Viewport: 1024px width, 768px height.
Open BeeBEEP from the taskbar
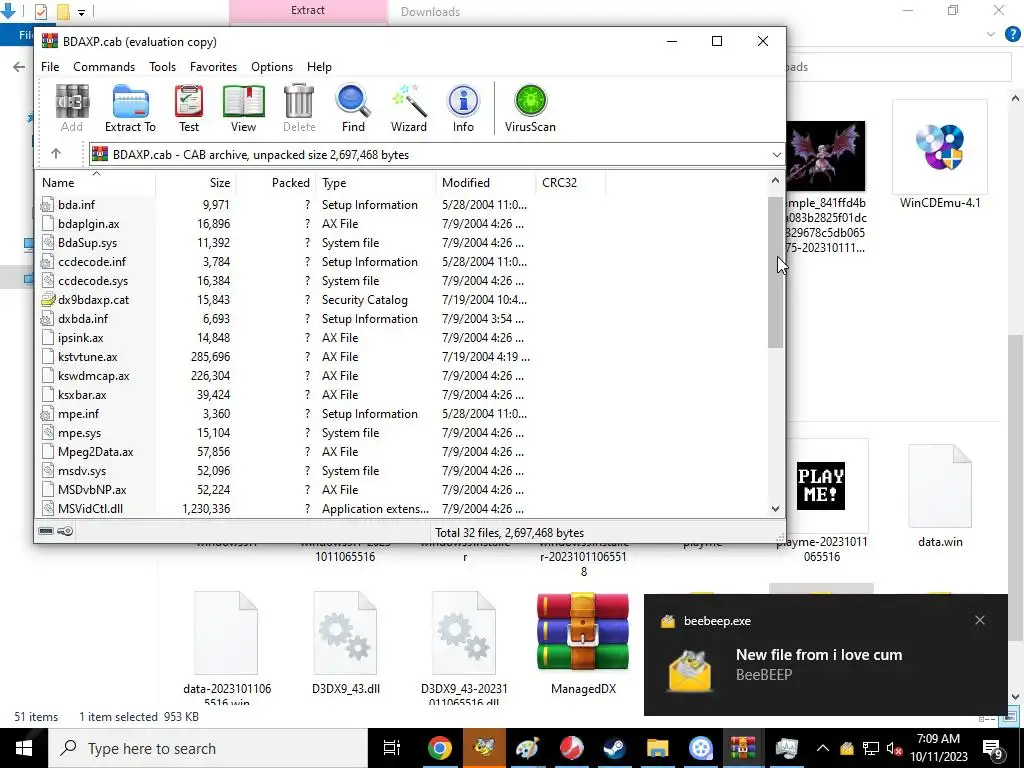click(x=484, y=748)
